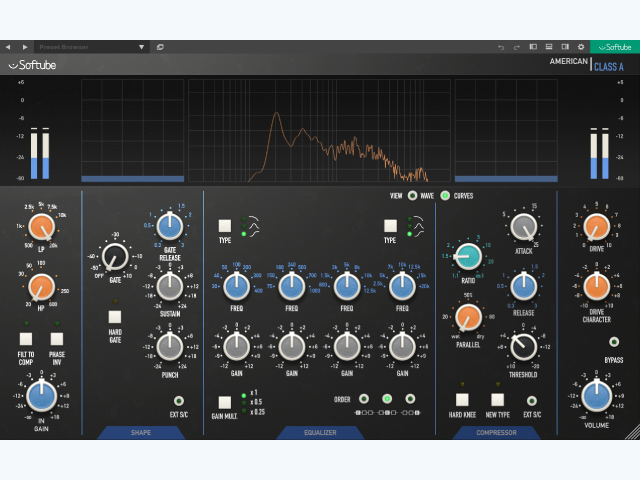Click the high-mid FREQ knob at 5k
This screenshot has height=480, width=640.
click(347, 287)
